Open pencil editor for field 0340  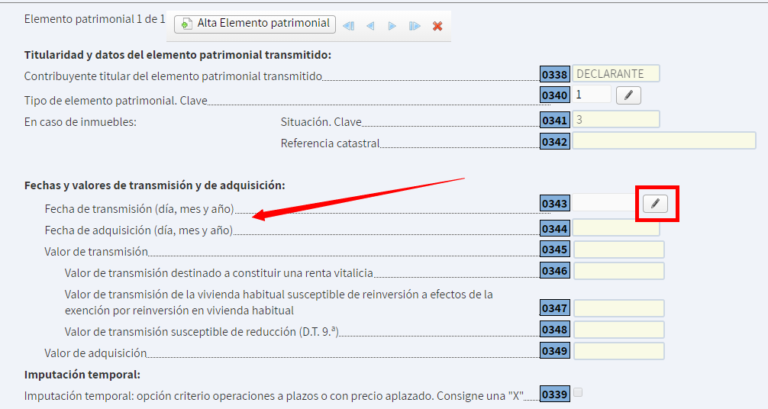pos(628,95)
